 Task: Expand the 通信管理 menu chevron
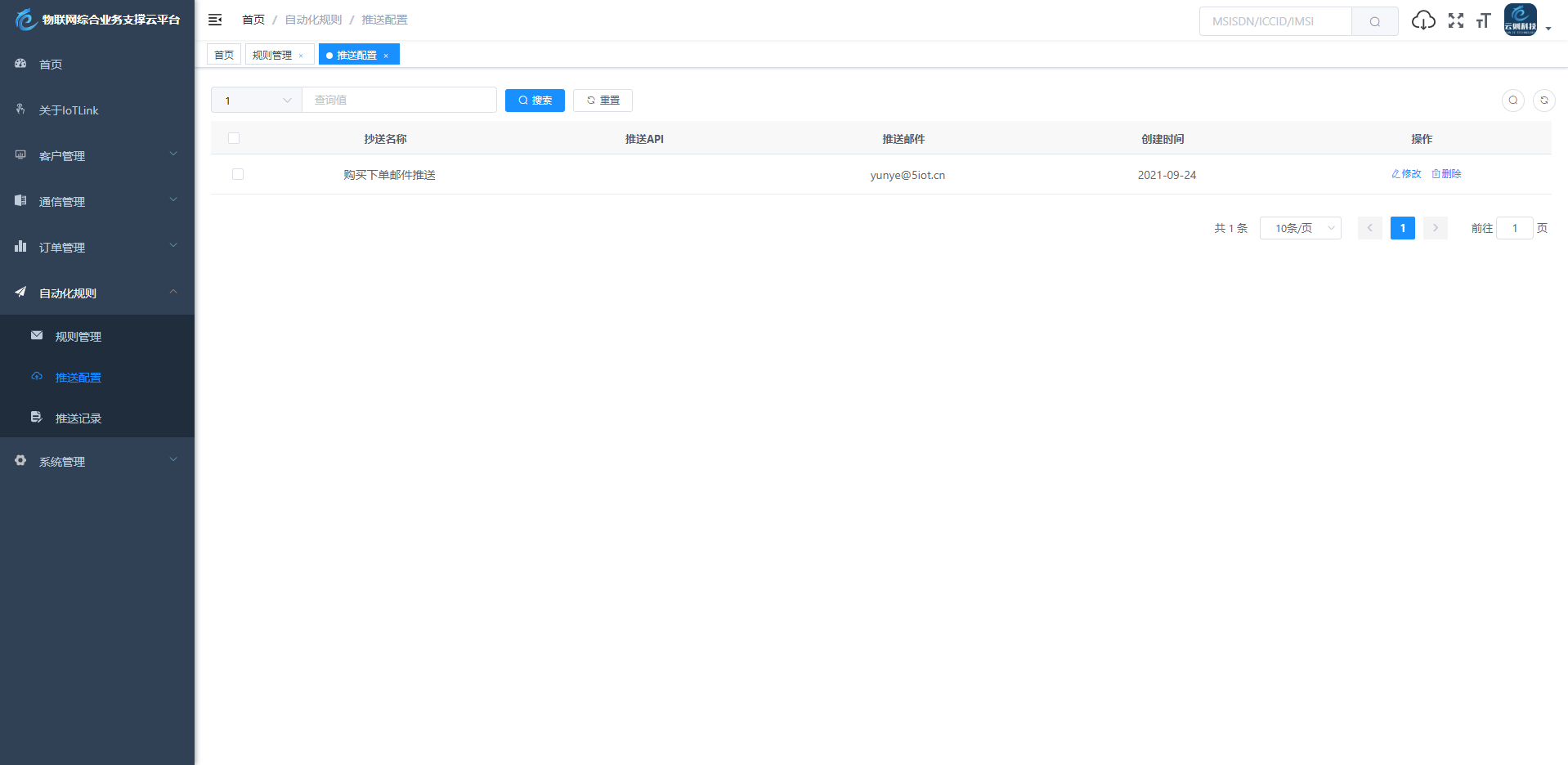click(173, 199)
